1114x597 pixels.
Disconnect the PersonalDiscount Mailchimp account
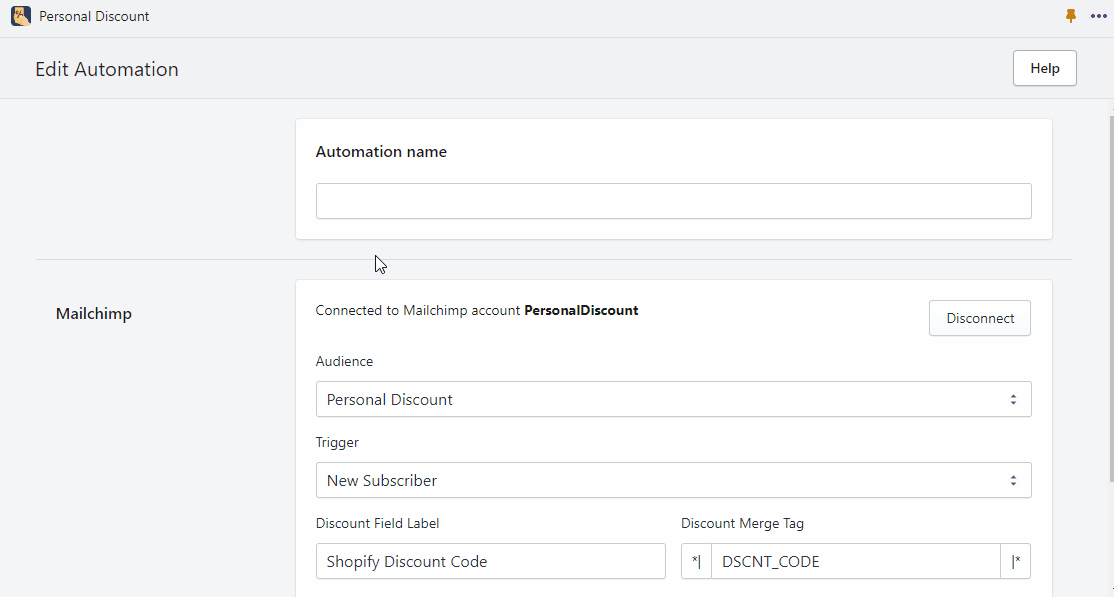point(979,317)
